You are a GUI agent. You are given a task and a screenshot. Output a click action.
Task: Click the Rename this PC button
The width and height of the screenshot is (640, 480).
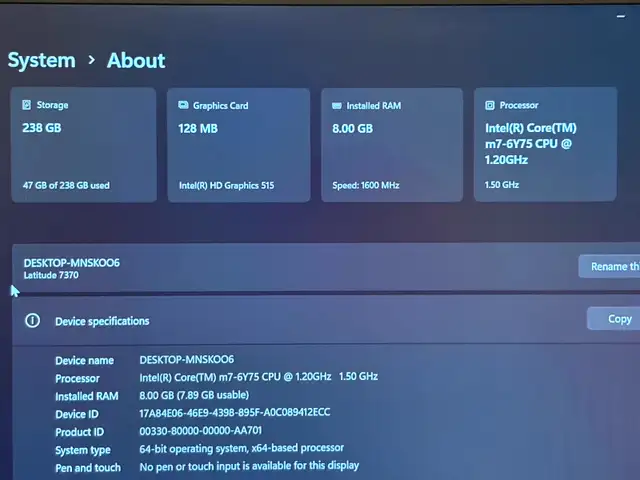(609, 267)
